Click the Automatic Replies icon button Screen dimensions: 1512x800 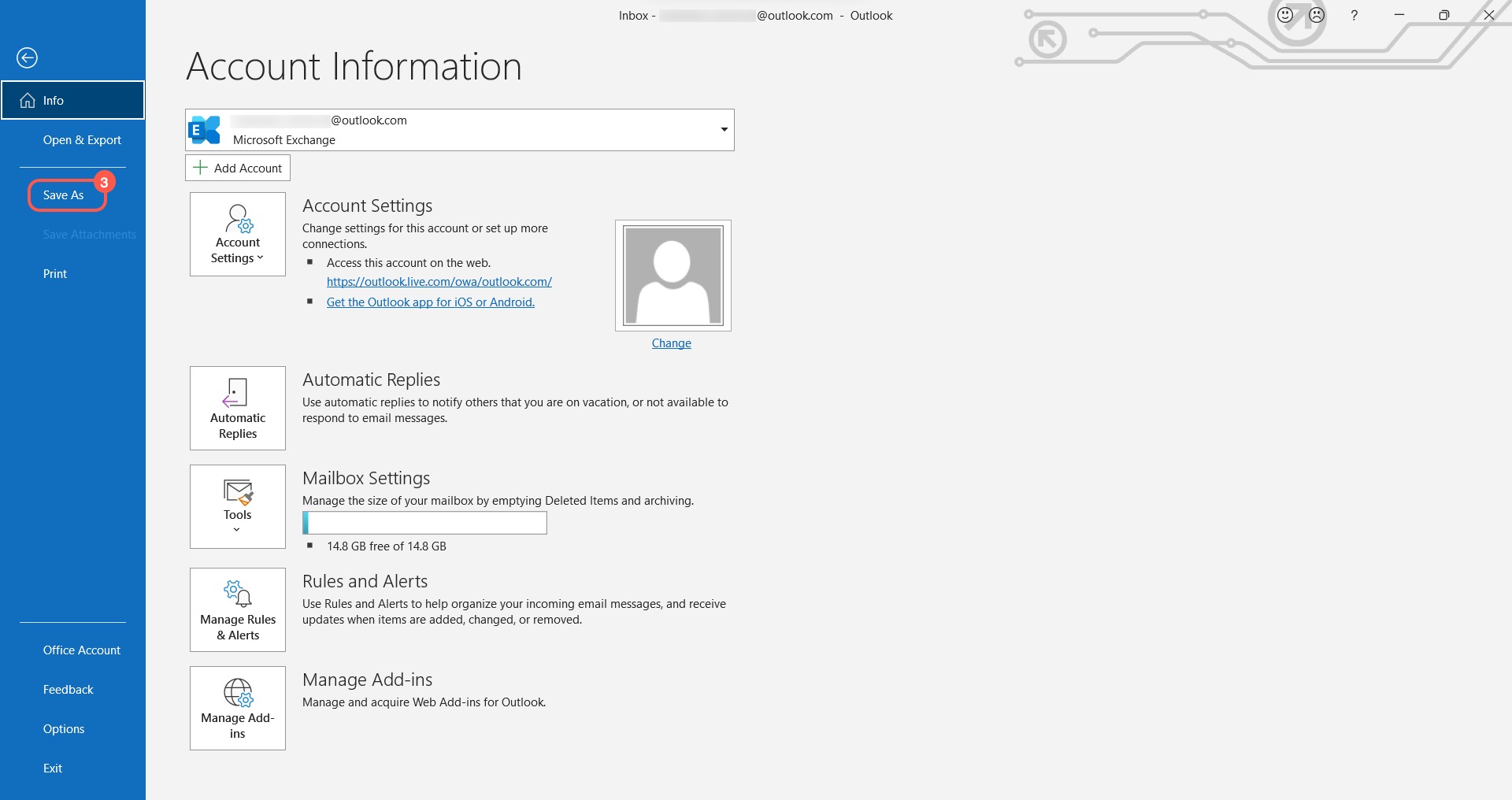tap(238, 408)
